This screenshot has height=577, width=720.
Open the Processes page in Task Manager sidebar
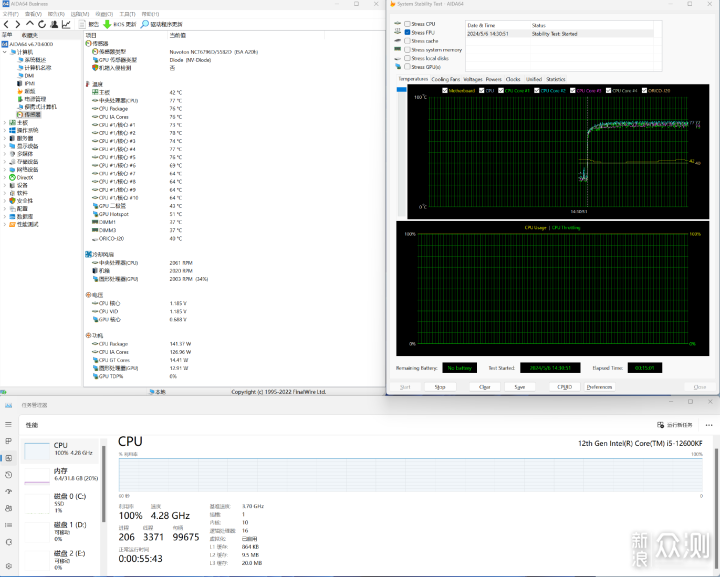click(8, 441)
